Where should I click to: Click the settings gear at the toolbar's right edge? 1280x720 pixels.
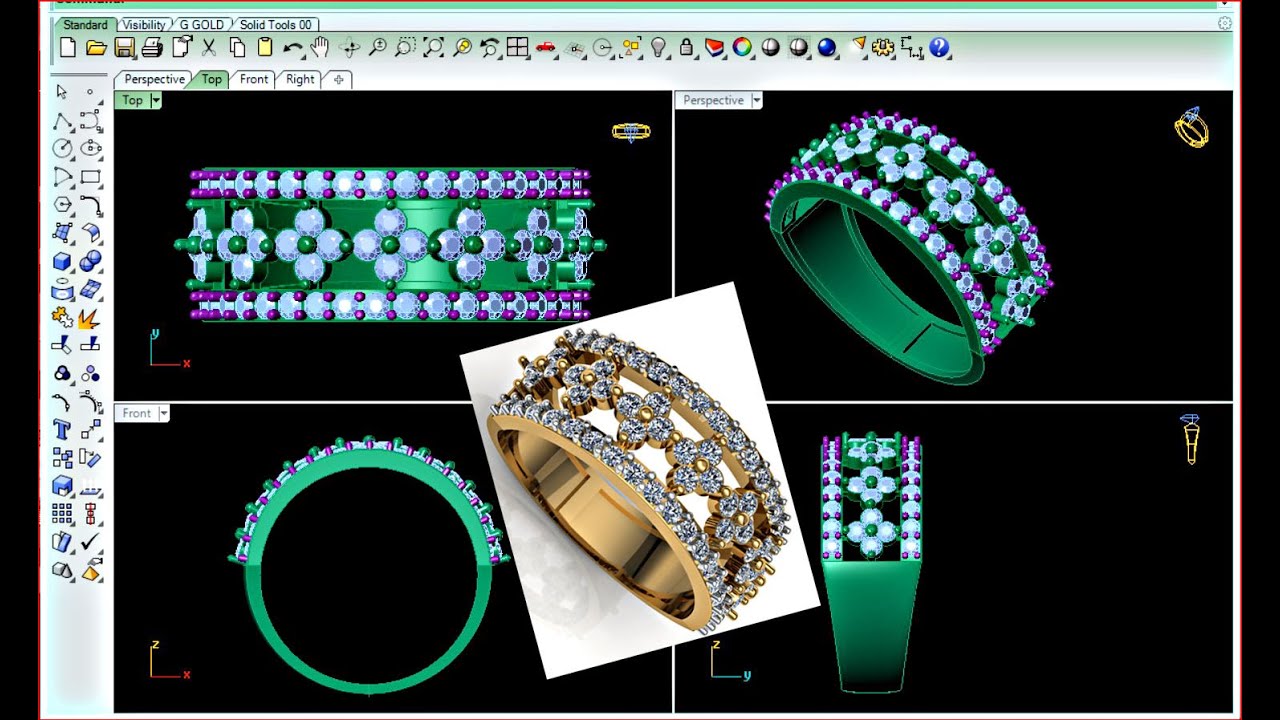(1225, 23)
